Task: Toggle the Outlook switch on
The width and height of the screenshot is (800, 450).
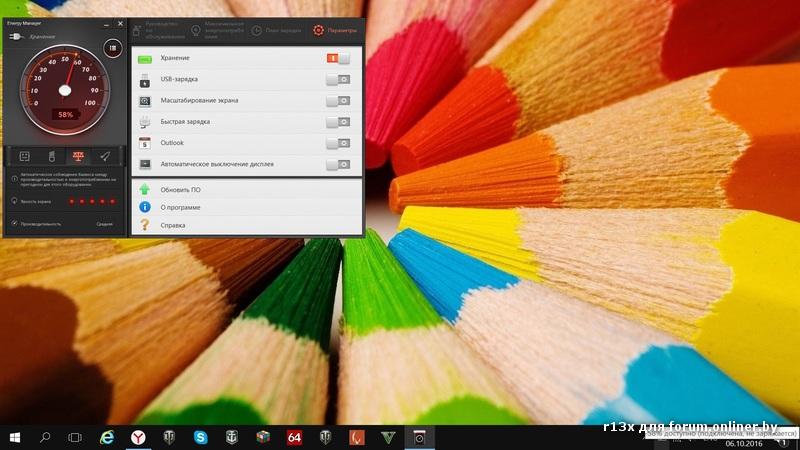Action: (x=338, y=143)
